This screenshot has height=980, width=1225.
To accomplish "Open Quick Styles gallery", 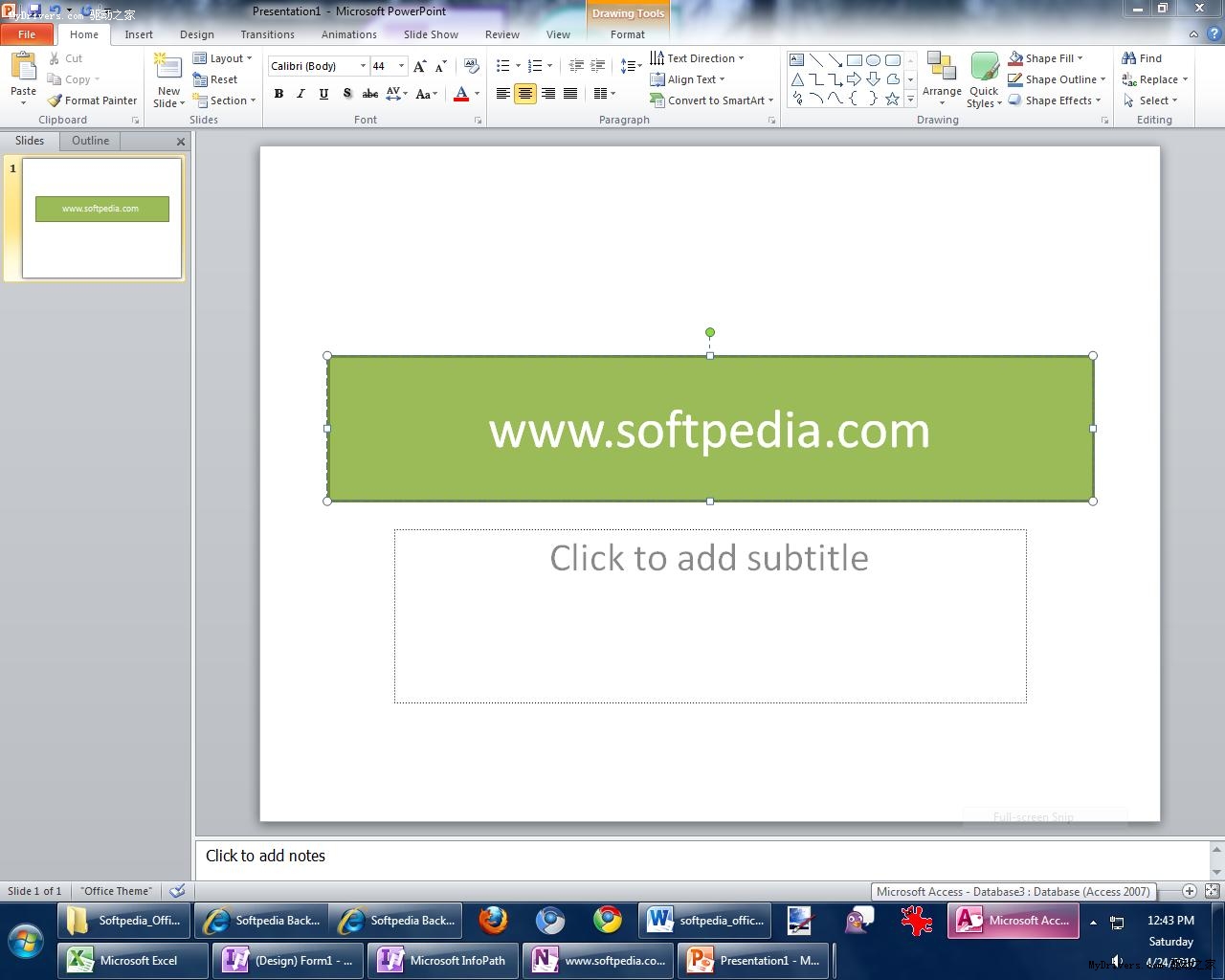I will pyautogui.click(x=984, y=78).
